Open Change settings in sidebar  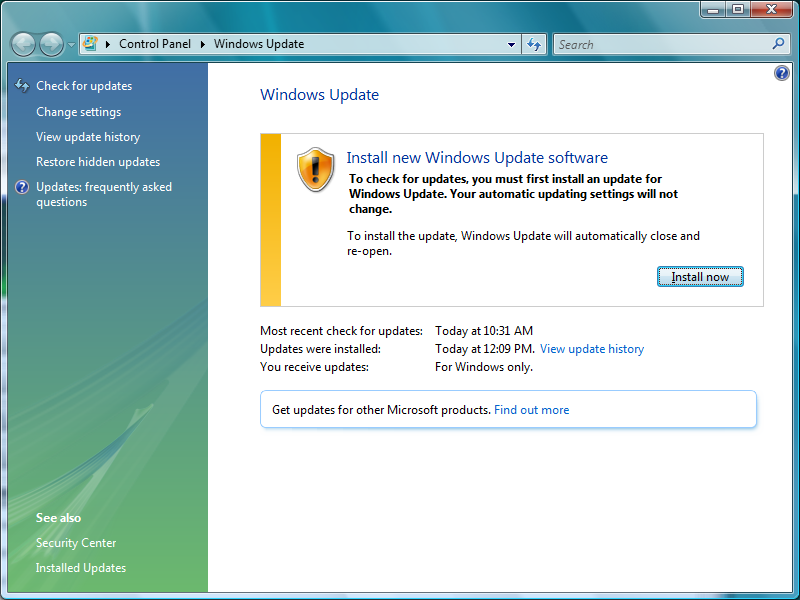[x=79, y=112]
